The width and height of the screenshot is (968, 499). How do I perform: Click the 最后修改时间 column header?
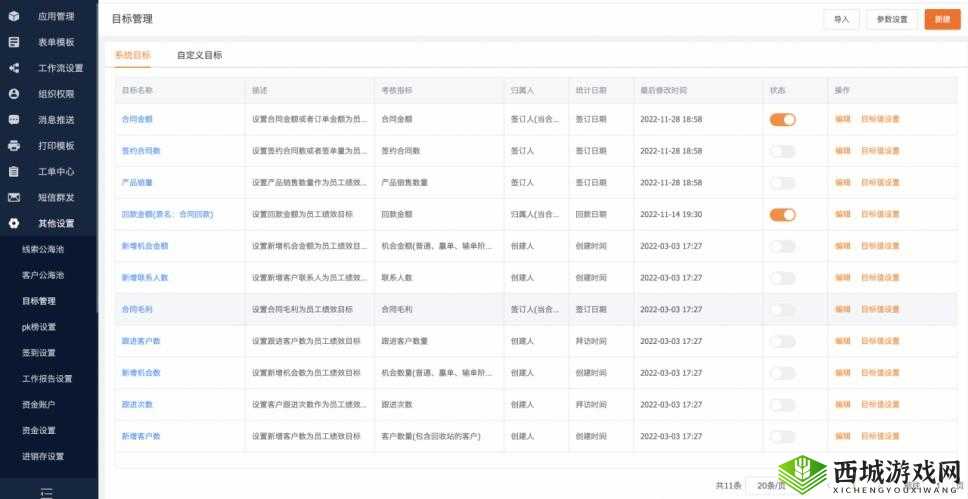click(x=664, y=90)
